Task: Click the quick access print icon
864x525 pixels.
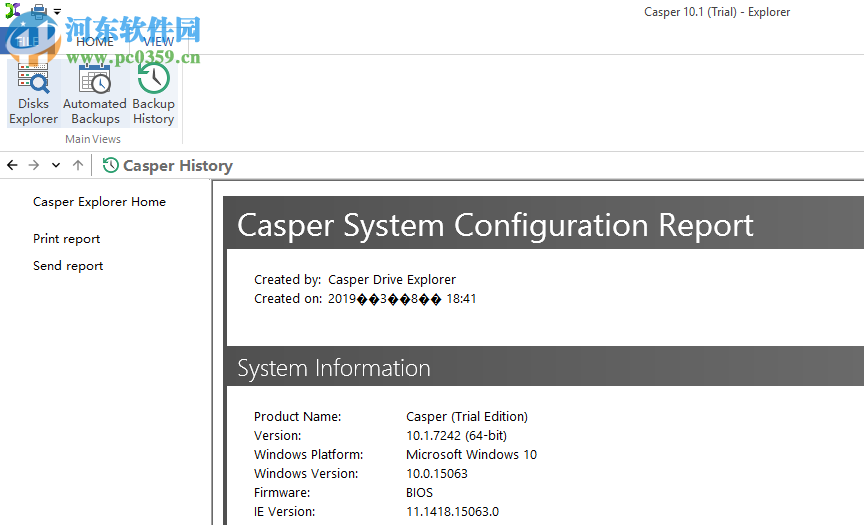Action: tap(39, 10)
